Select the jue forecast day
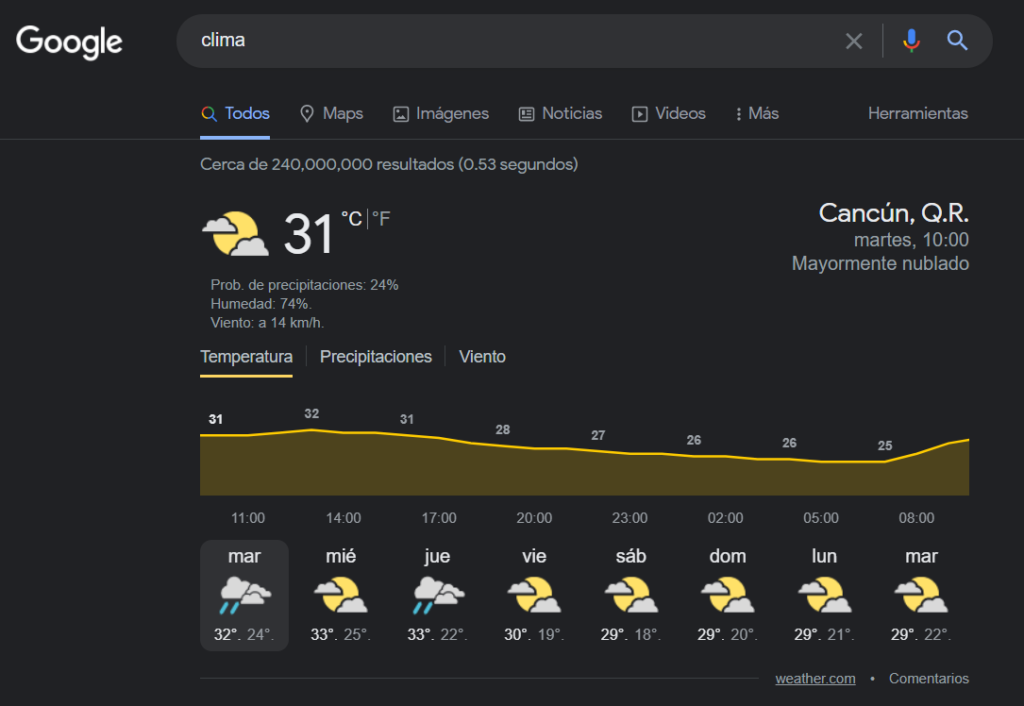 (437, 595)
